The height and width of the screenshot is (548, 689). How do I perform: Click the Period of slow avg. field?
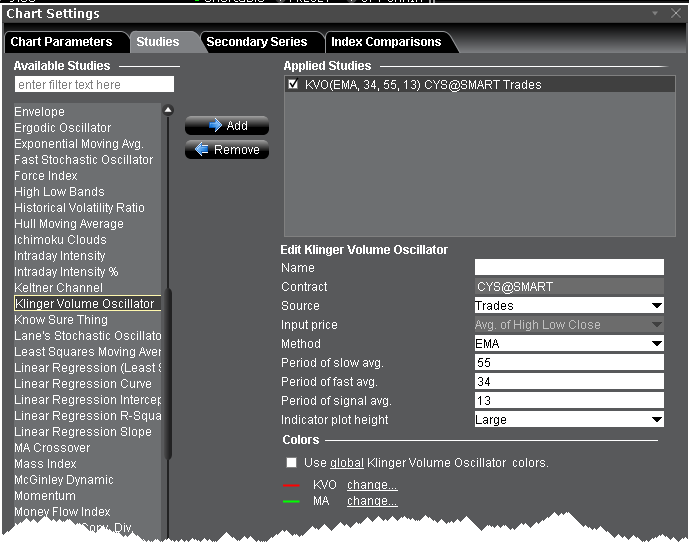tap(568, 363)
